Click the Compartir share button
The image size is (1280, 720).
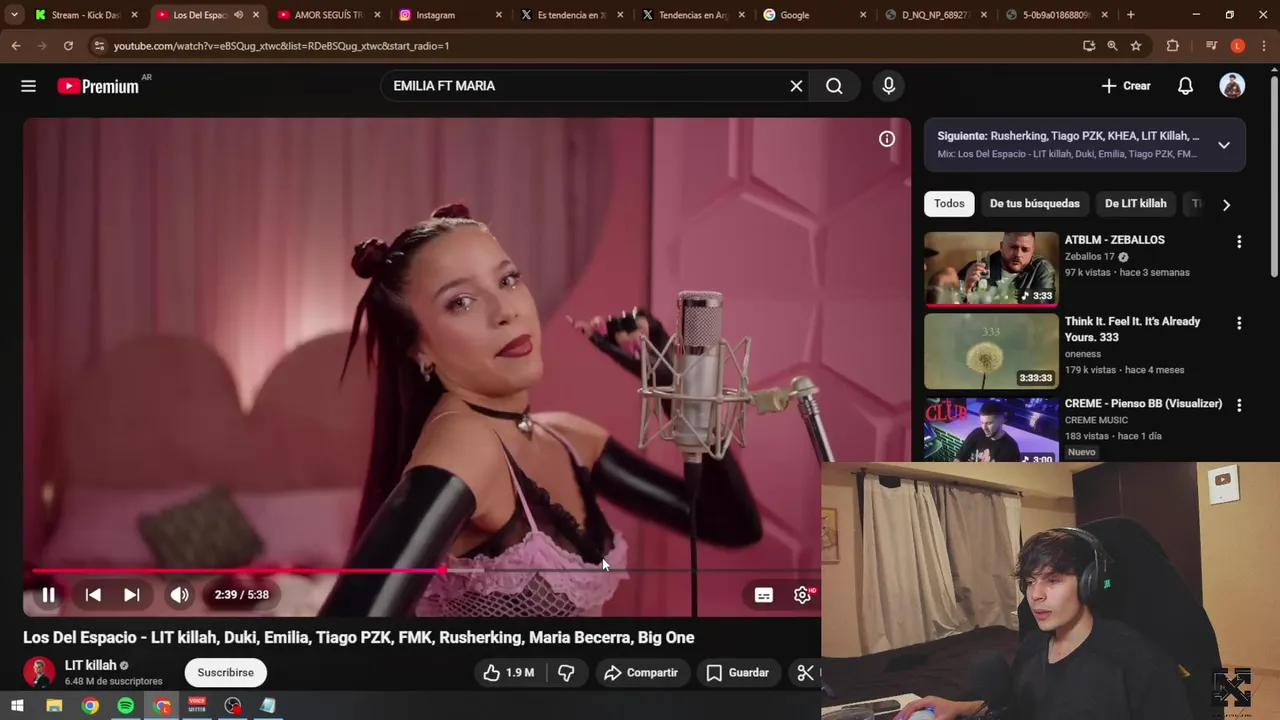tap(641, 673)
